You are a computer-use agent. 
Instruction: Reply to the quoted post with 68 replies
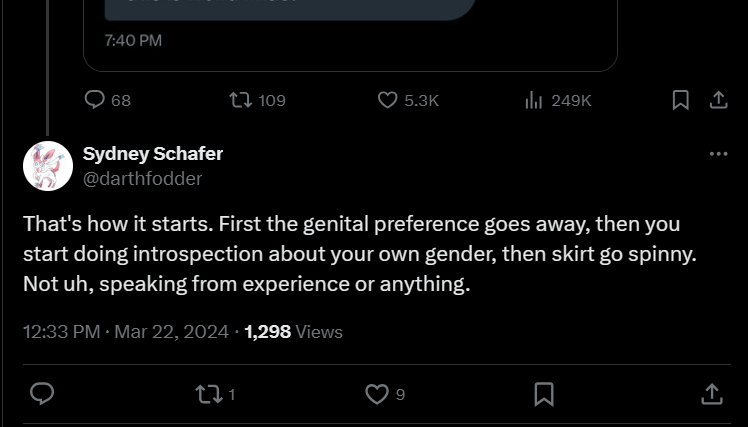click(95, 100)
